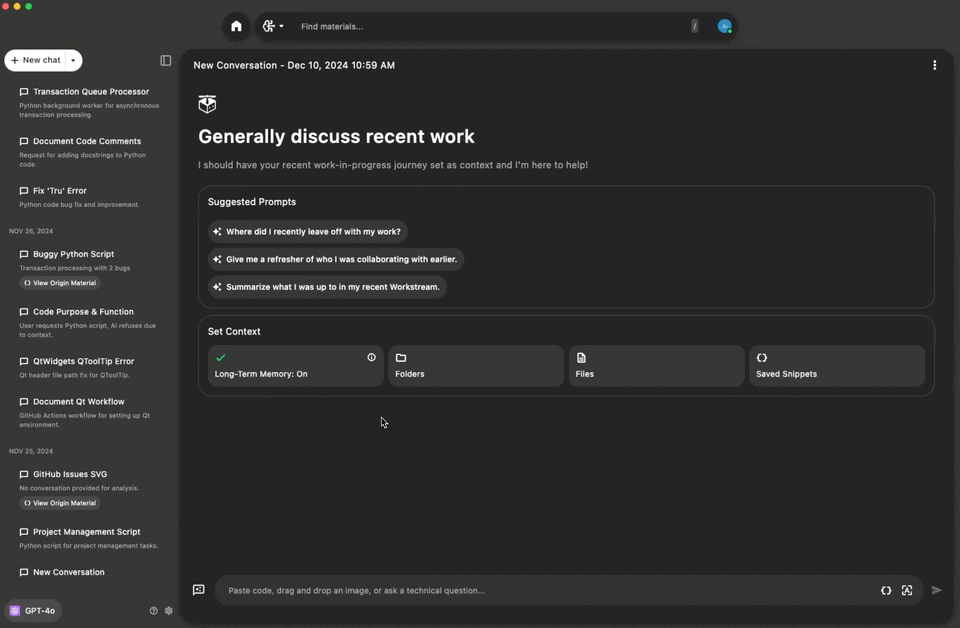Screen dimensions: 960x628
Task: Click the braces icon in Saved Snippets card
Action: tap(762, 357)
